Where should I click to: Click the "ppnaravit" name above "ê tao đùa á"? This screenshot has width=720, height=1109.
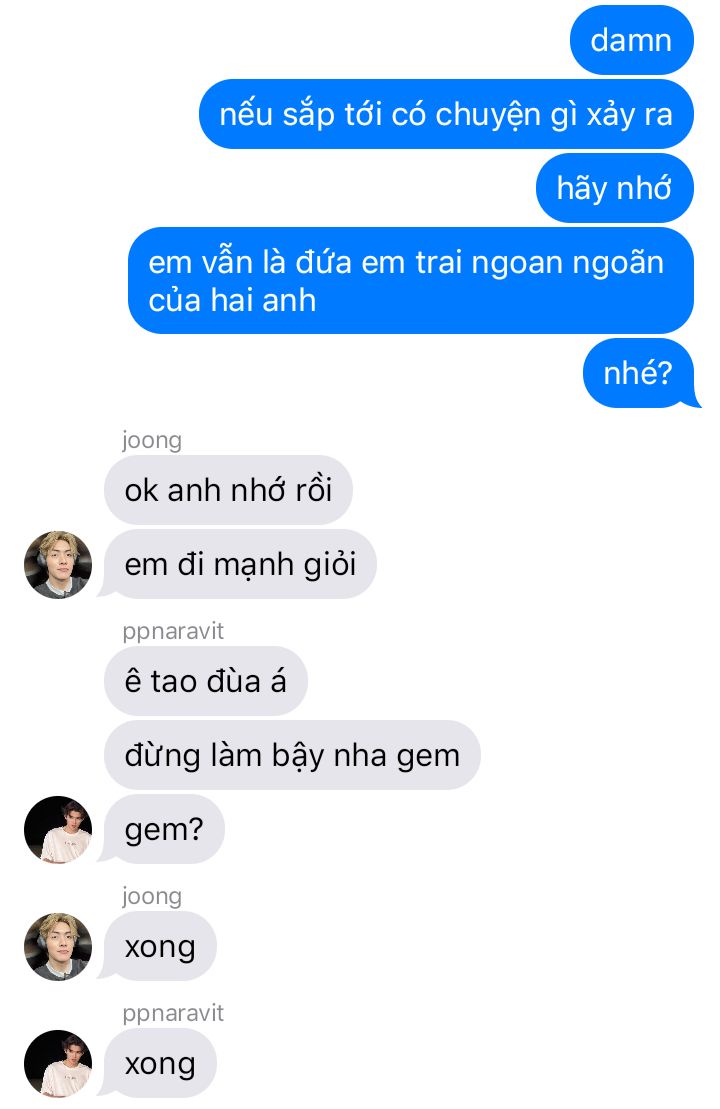coord(173,631)
